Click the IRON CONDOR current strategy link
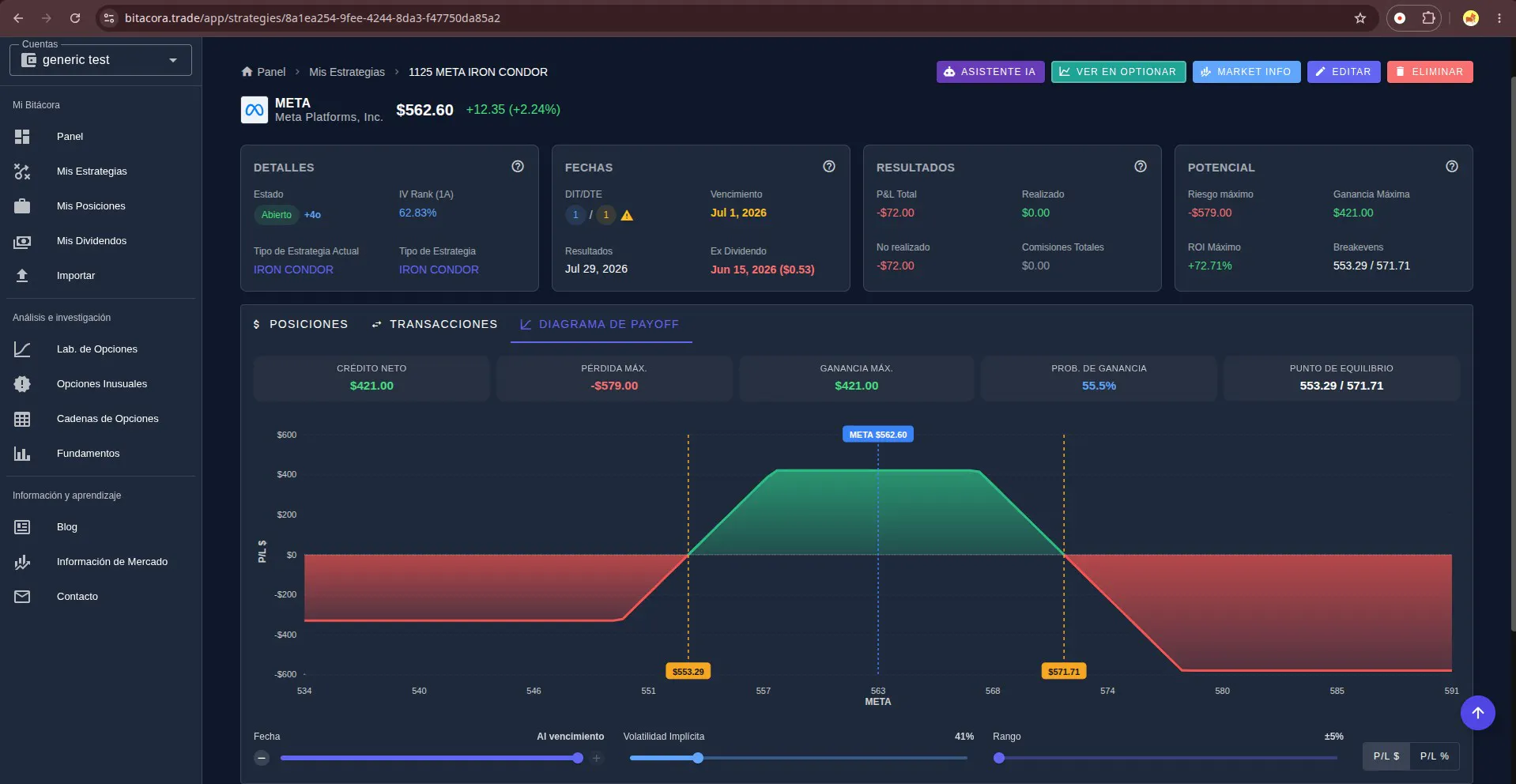1516x784 pixels. click(293, 269)
